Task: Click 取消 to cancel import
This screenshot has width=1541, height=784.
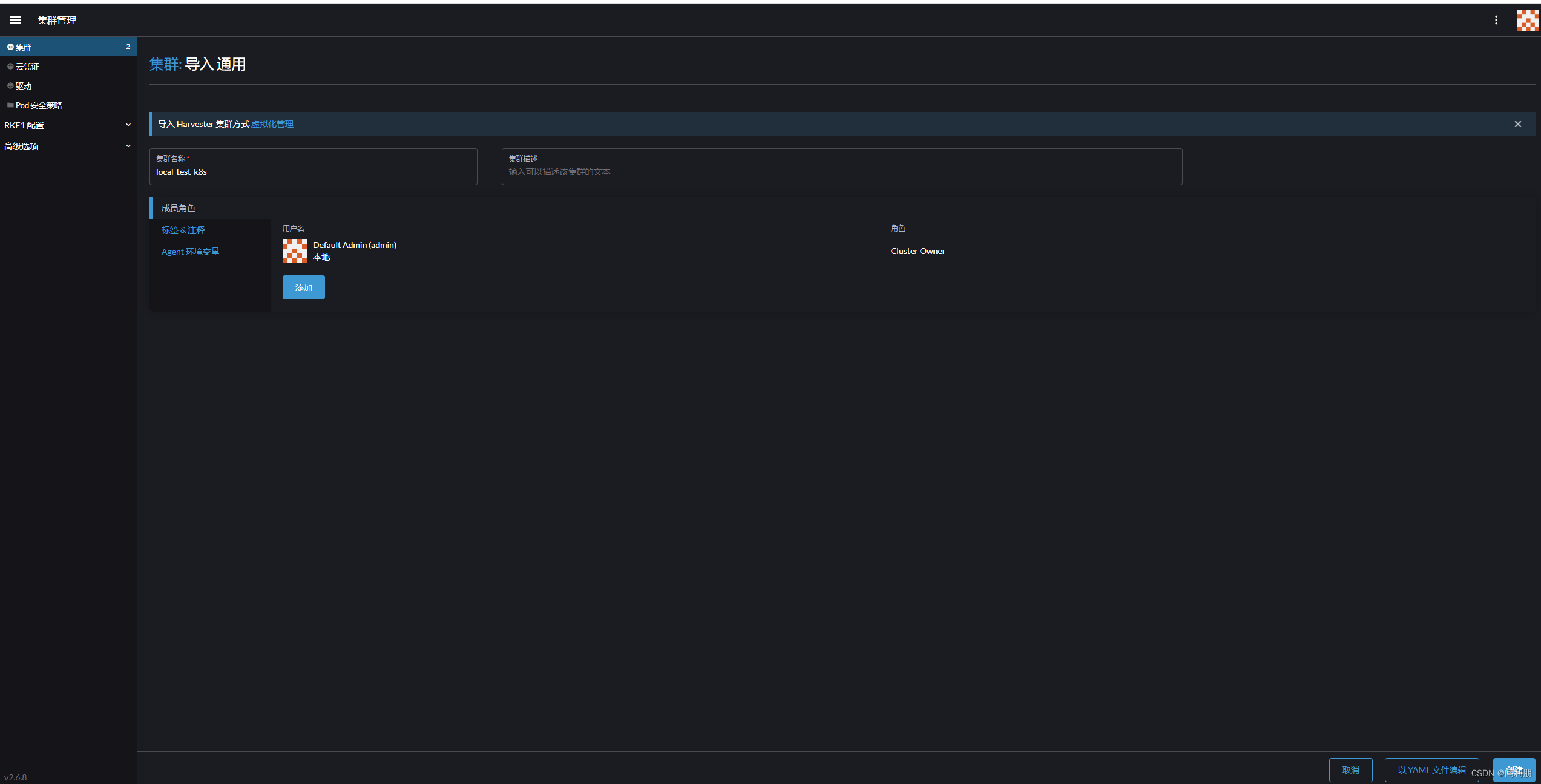Action: pyautogui.click(x=1350, y=770)
